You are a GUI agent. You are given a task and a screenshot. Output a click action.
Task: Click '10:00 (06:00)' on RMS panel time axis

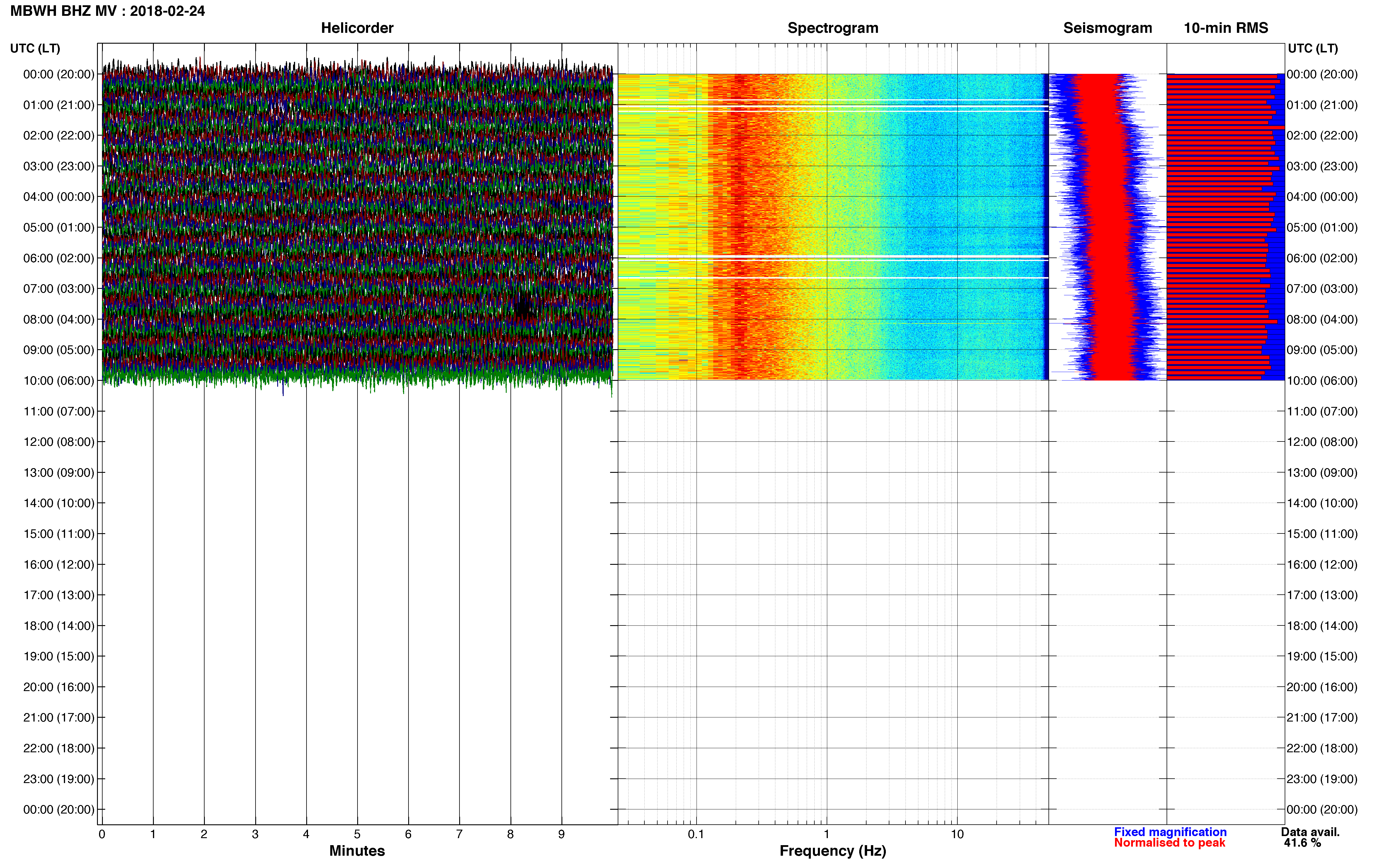1322,381
